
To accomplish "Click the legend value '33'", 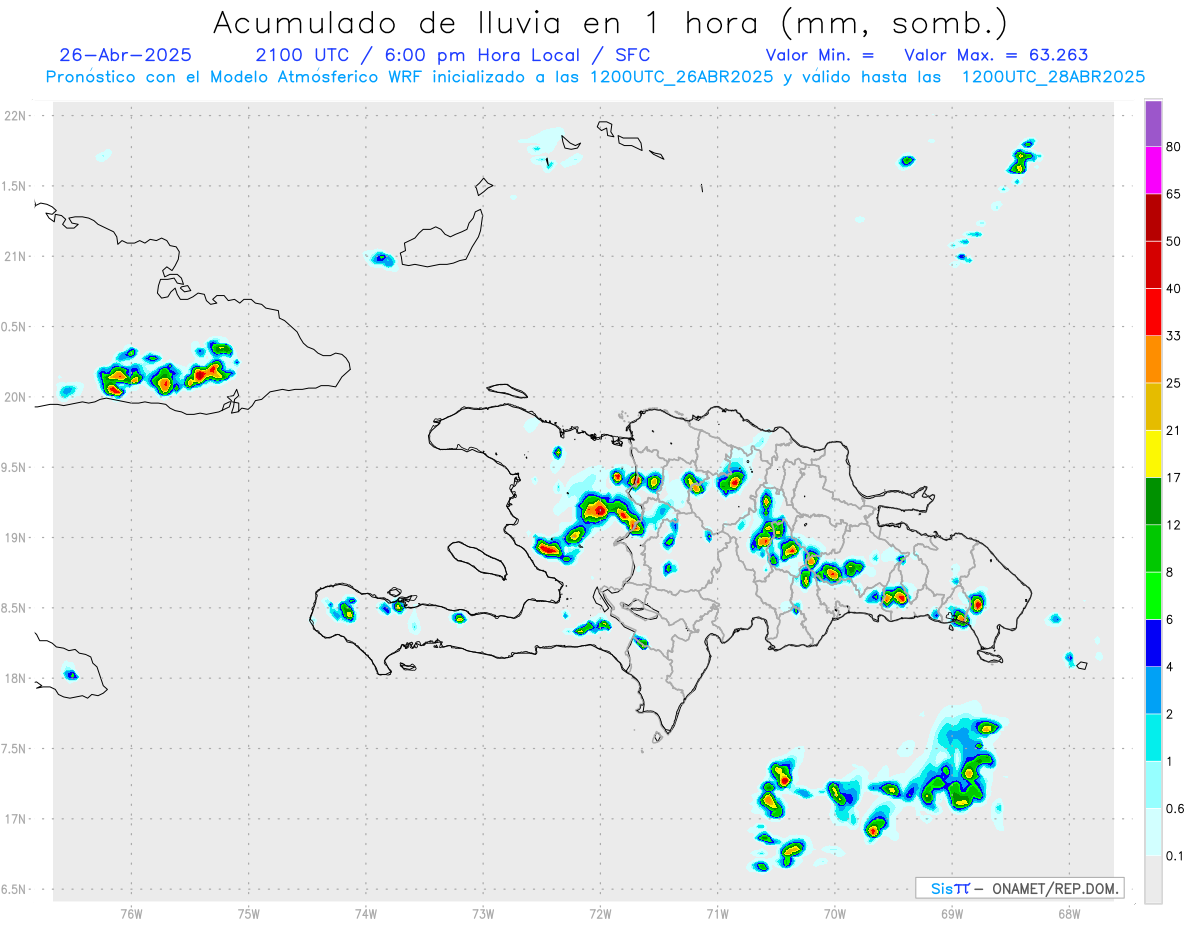I will [x=1174, y=337].
